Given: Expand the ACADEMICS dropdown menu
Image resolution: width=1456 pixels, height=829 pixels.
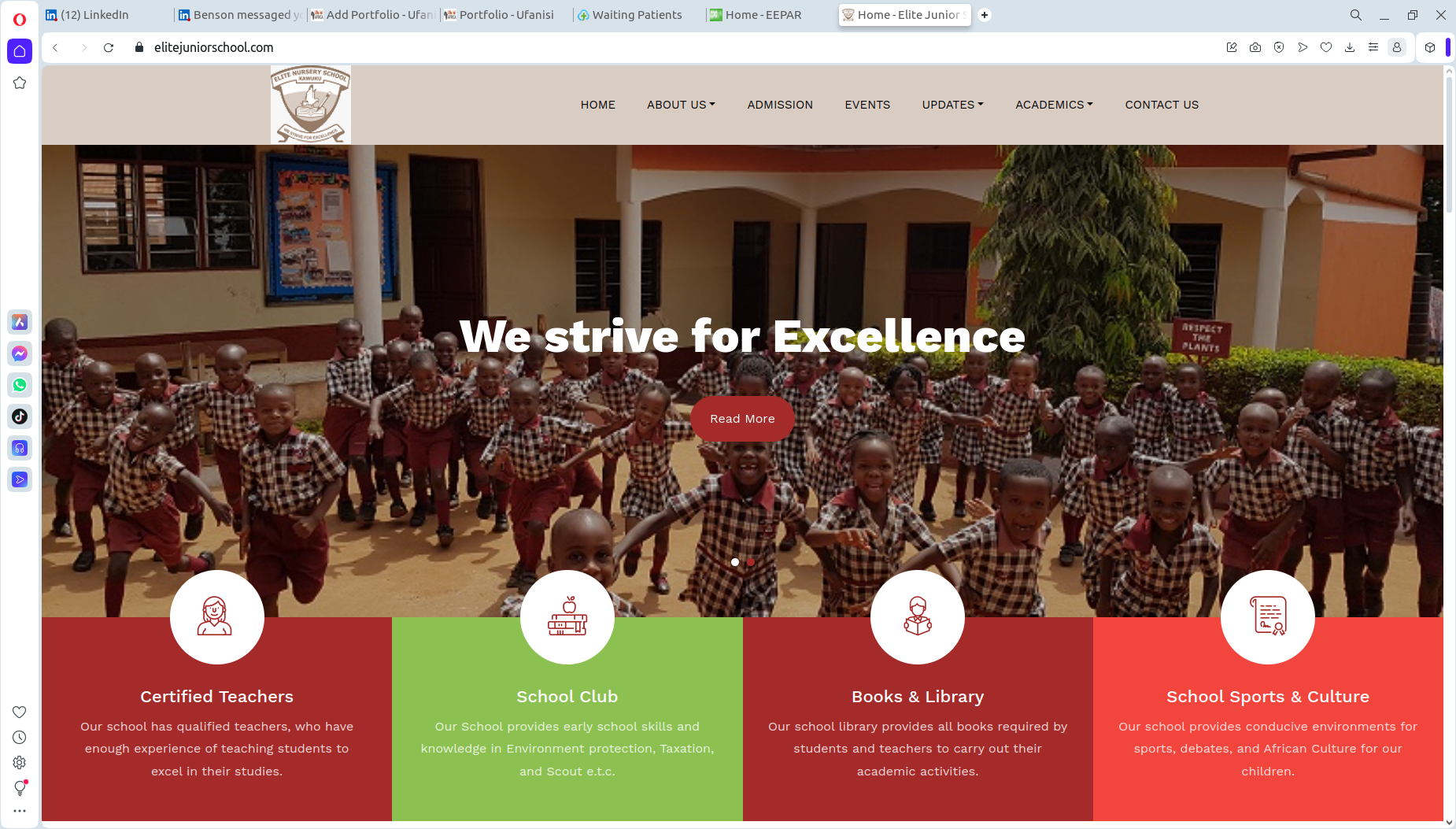Looking at the screenshot, I should pos(1054,105).
